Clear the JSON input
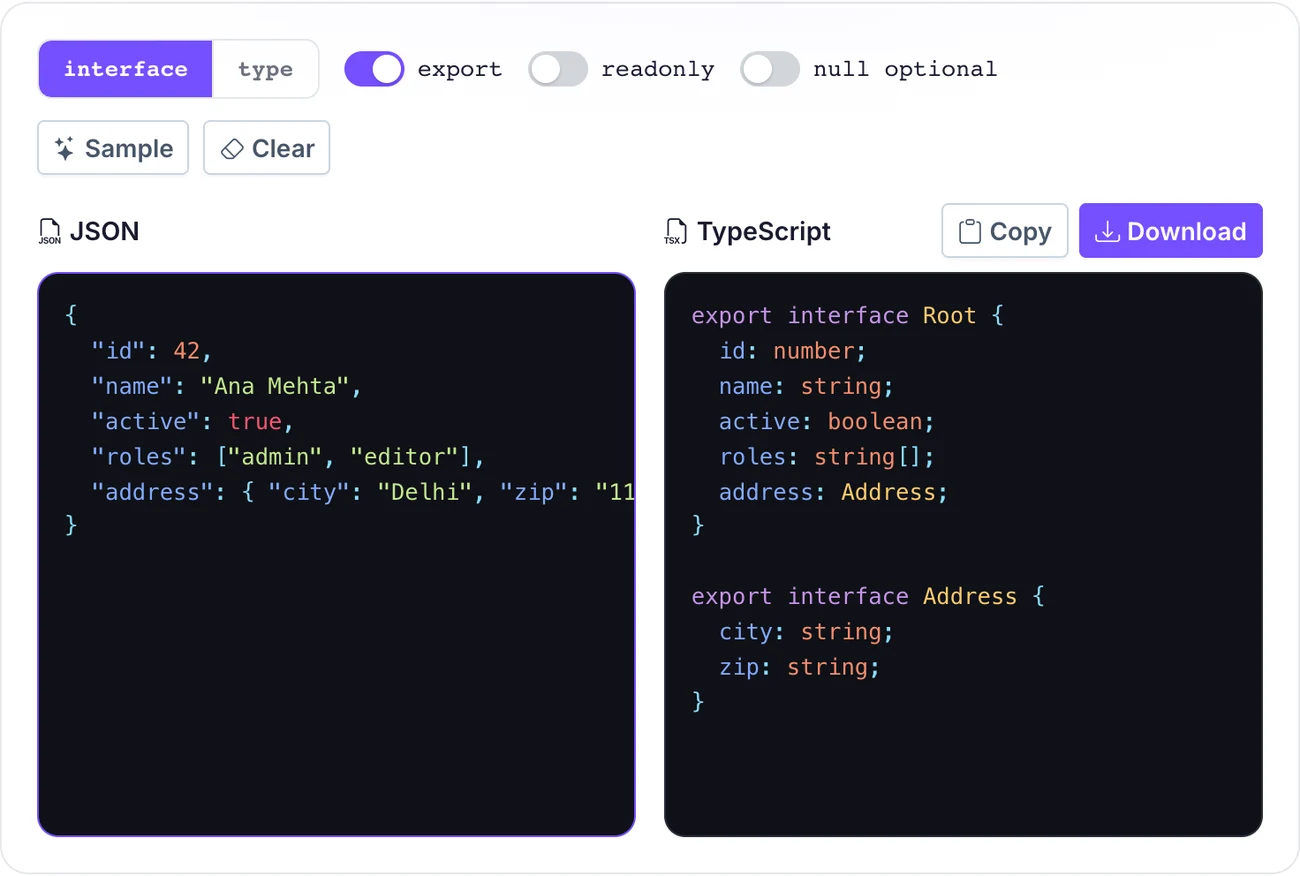Viewport: 1300px width, 876px height. click(266, 148)
